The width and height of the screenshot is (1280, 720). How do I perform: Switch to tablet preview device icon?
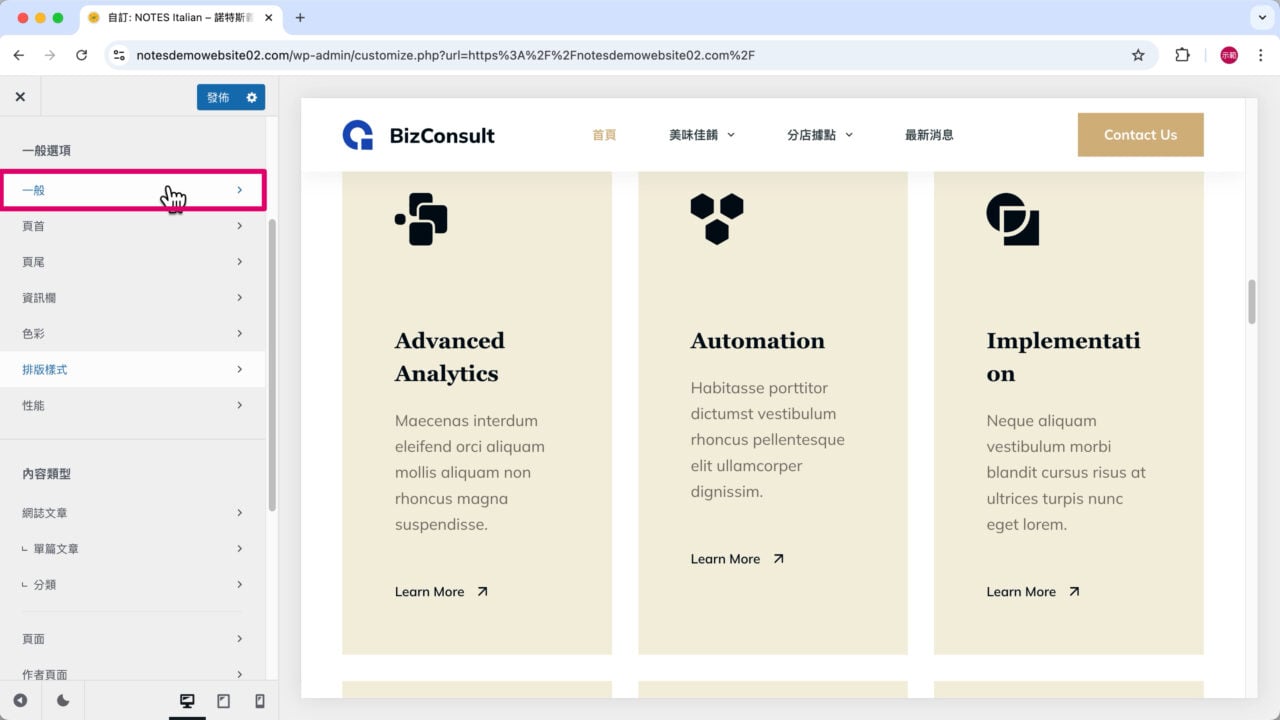click(223, 701)
